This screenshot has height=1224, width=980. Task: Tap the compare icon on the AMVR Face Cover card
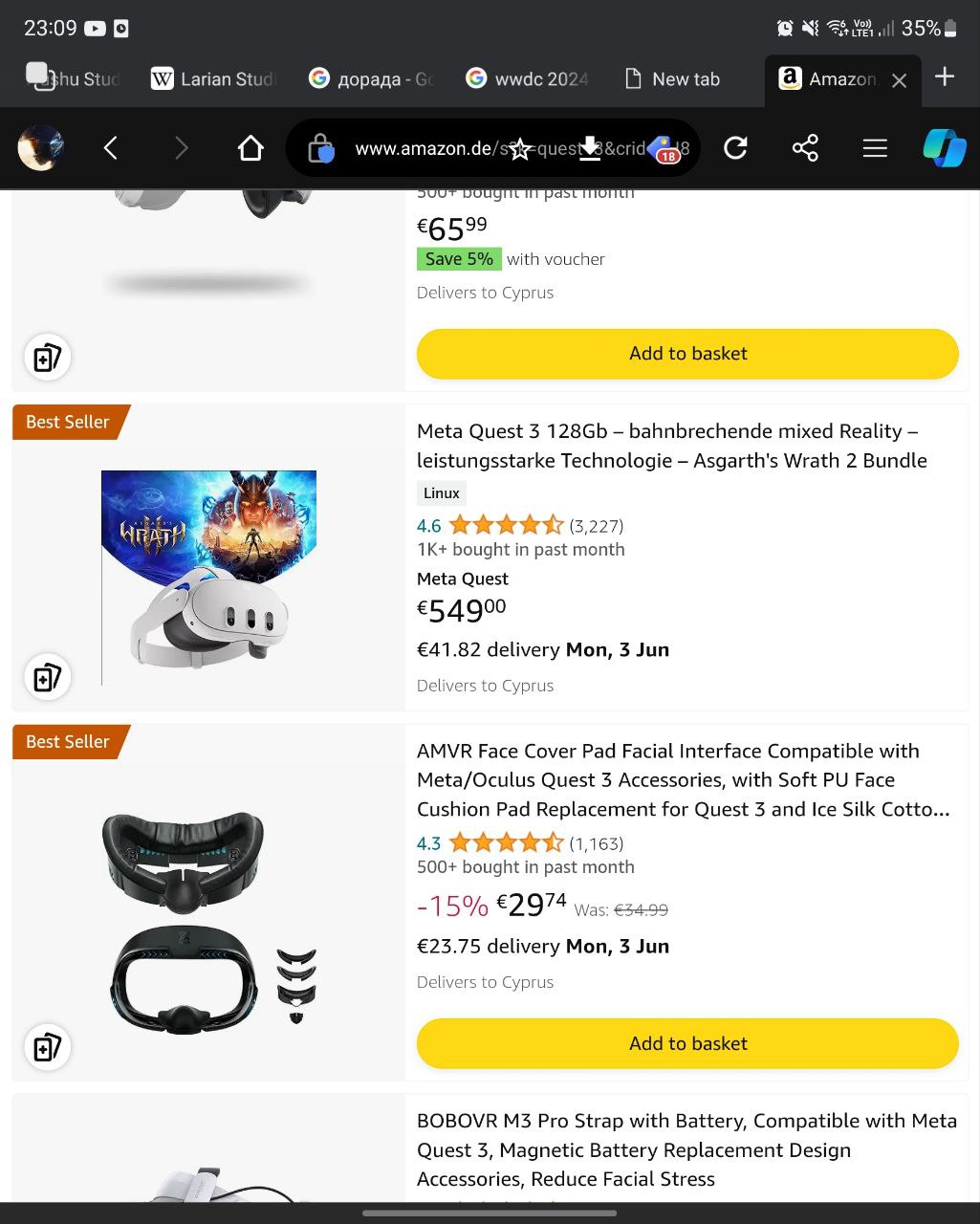coord(47,1047)
